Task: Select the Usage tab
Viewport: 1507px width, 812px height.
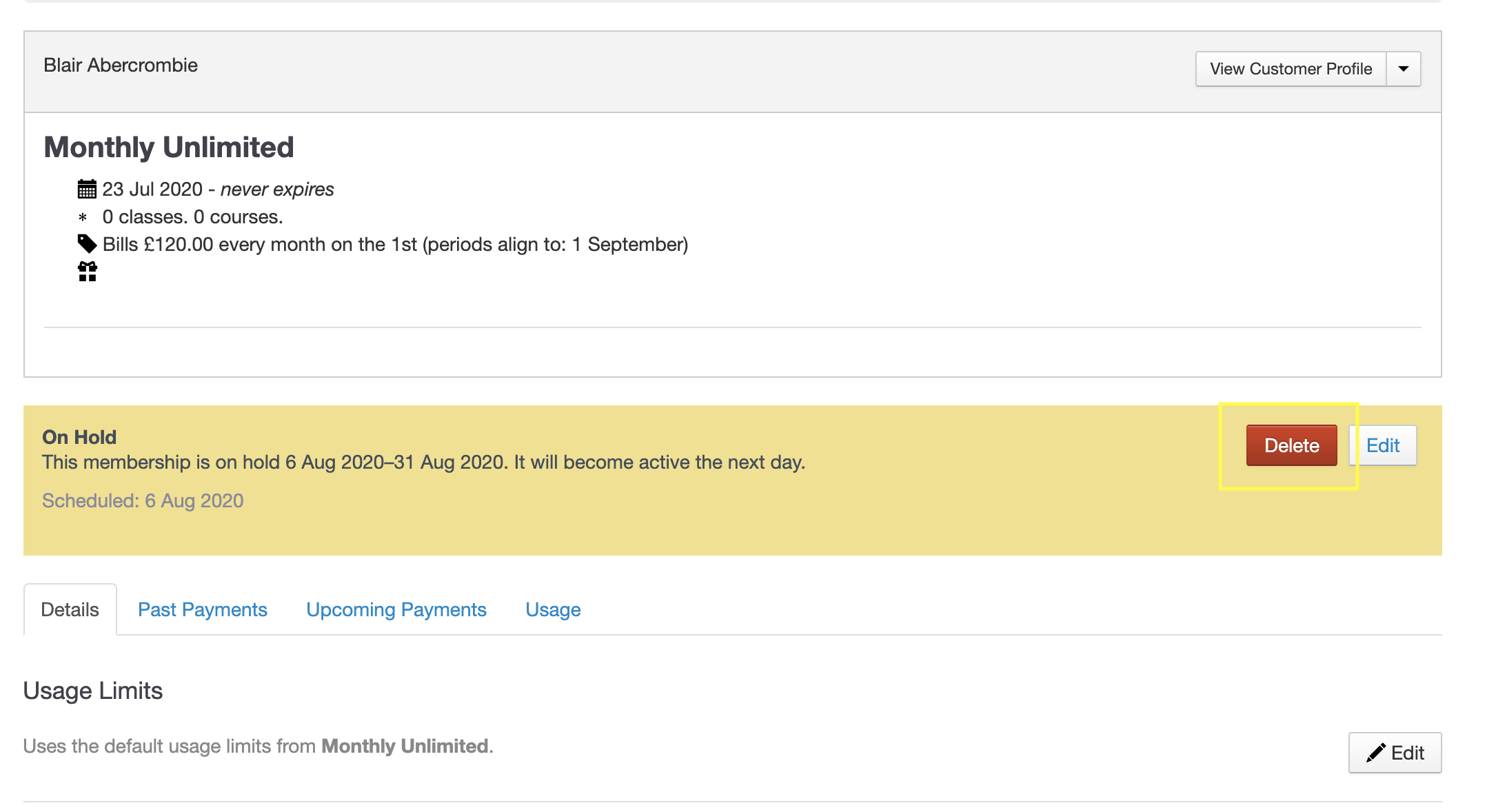Action: click(x=553, y=609)
